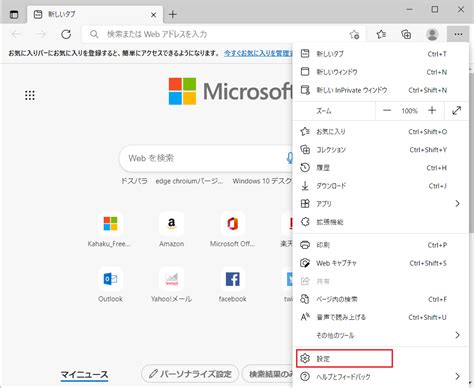This screenshot has width=474, height=388.
Task: Open ダウンロード from the menu
Action: tap(380, 186)
